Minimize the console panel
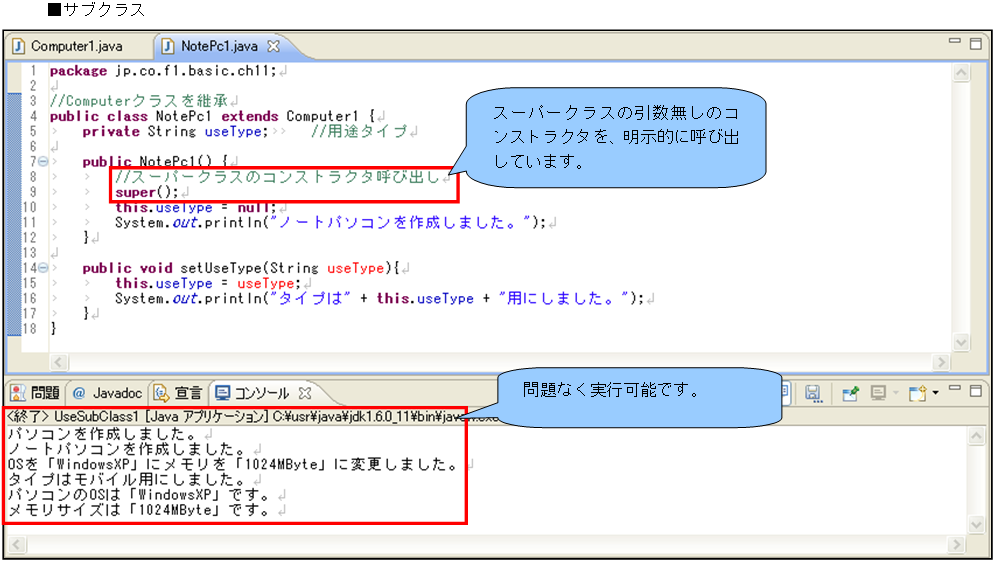The height and width of the screenshot is (564, 995). click(956, 388)
